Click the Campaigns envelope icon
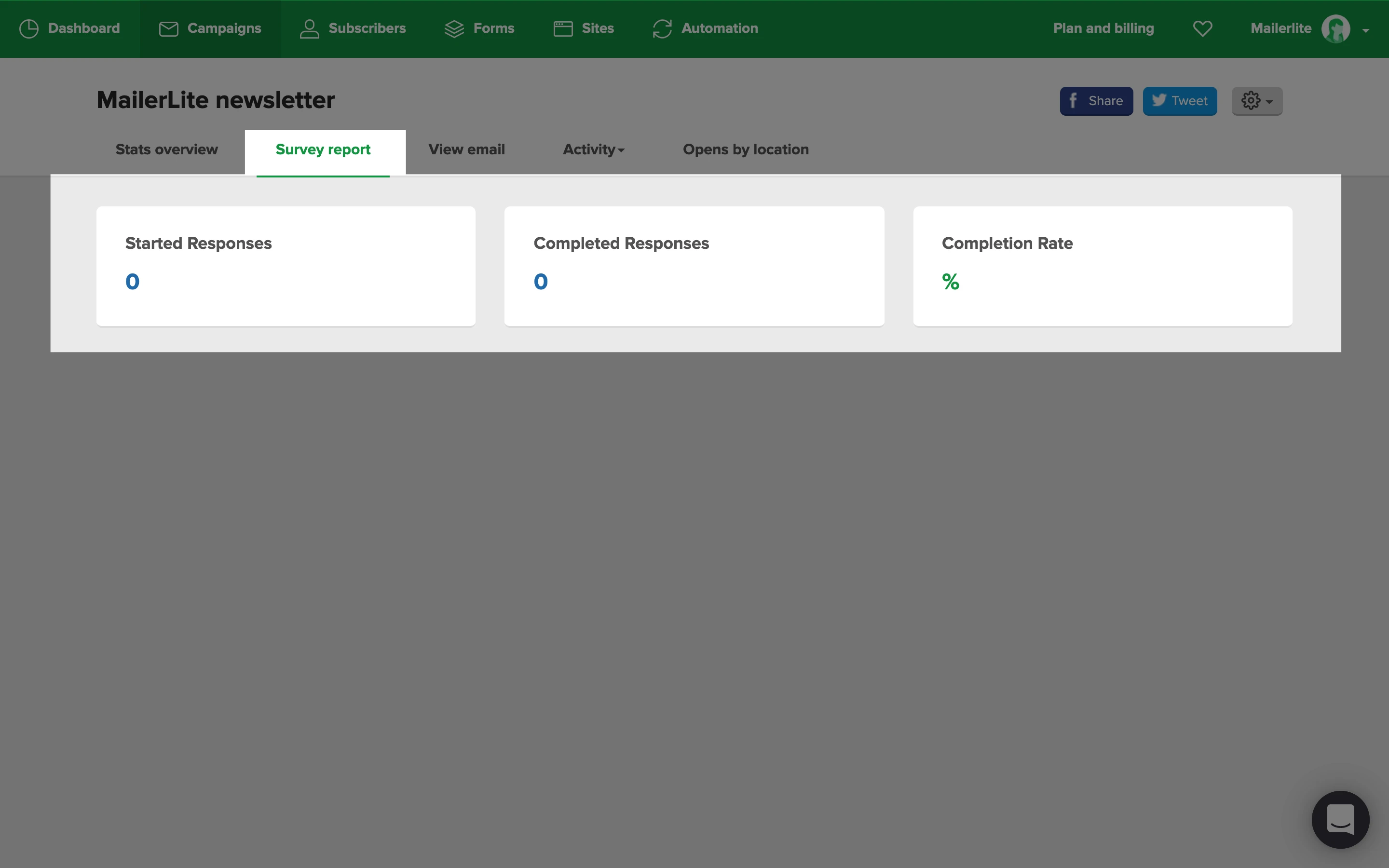 click(168, 29)
